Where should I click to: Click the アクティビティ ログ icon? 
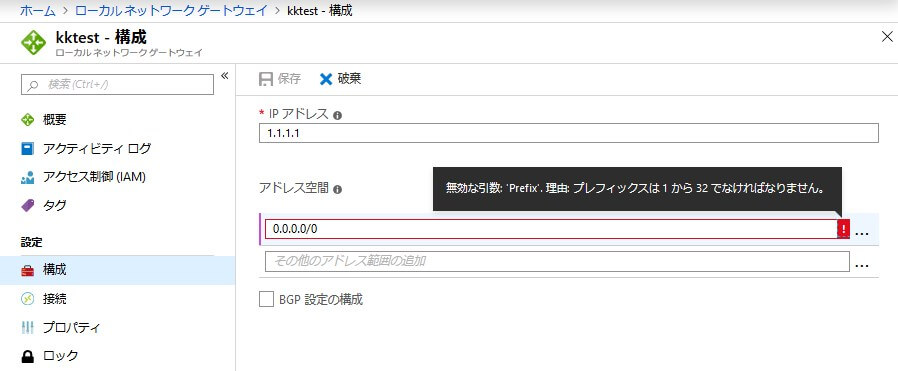pyautogui.click(x=27, y=149)
